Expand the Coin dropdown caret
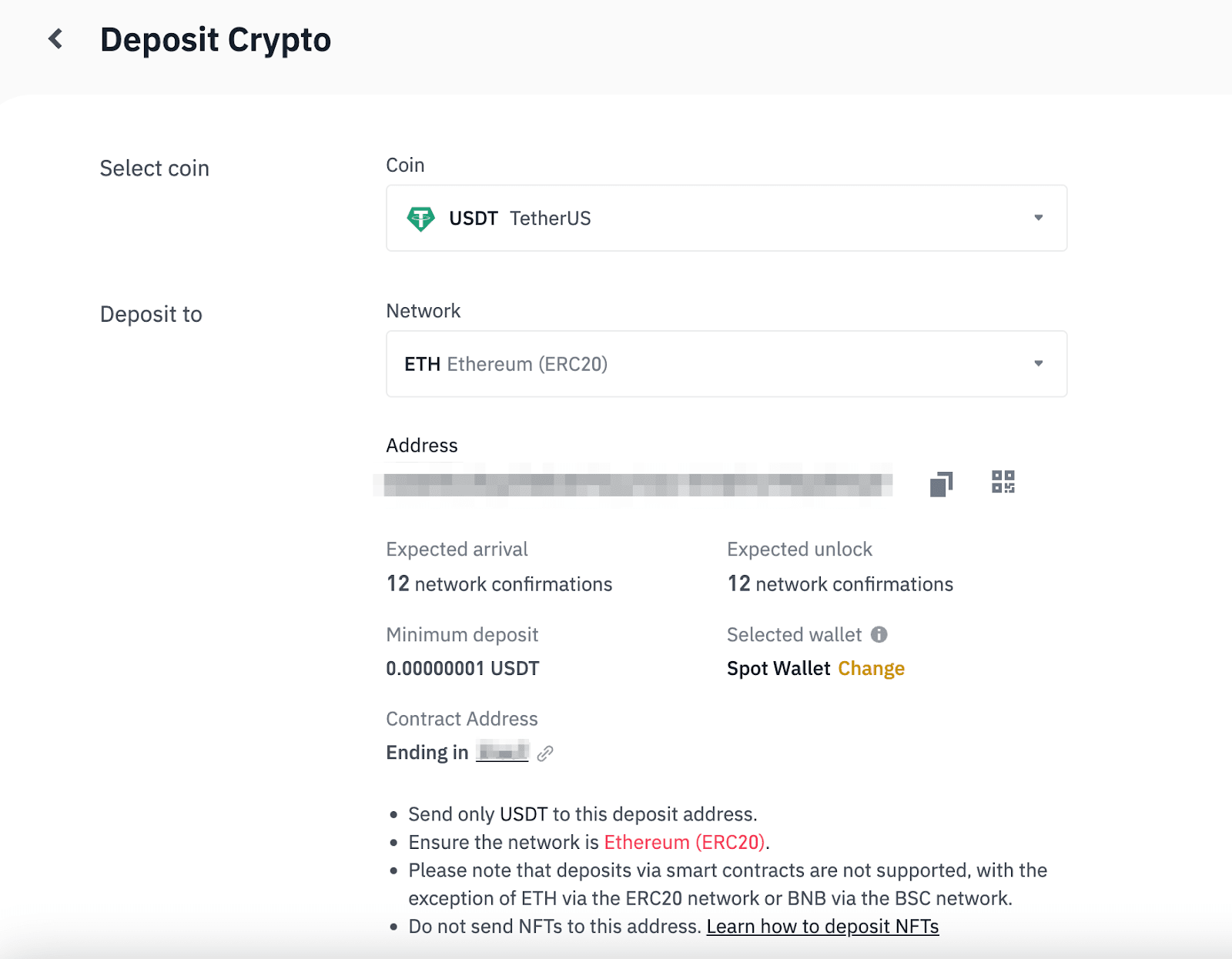 pos(1039,219)
